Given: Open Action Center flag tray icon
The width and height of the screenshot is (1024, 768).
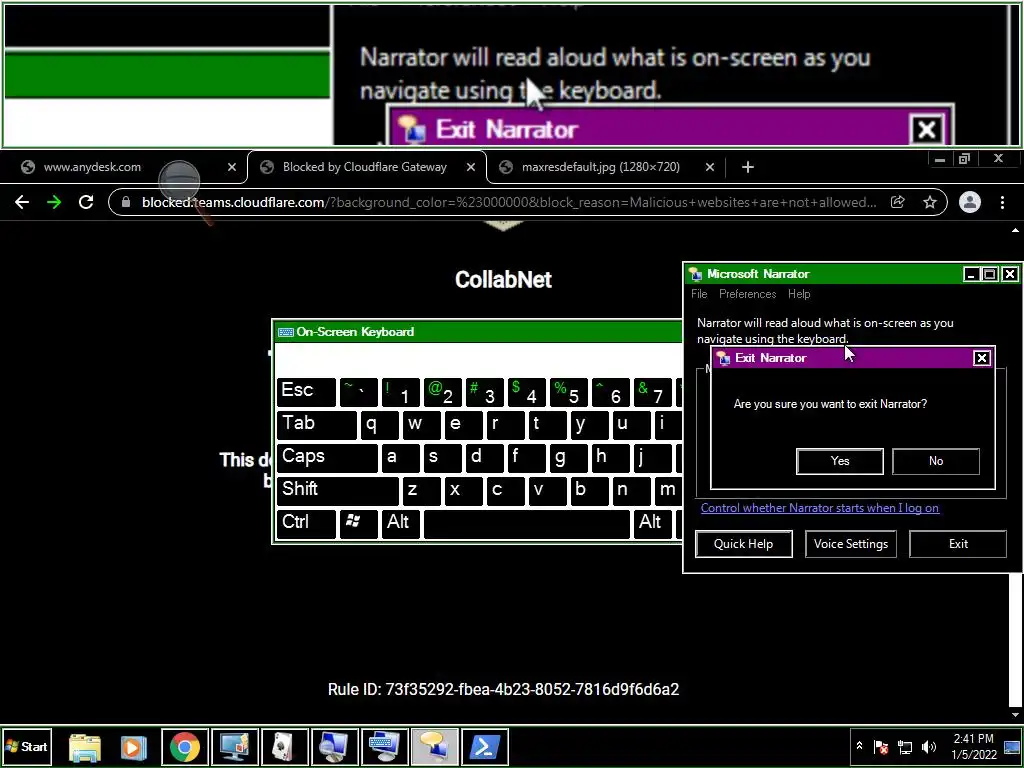Looking at the screenshot, I should (x=881, y=746).
